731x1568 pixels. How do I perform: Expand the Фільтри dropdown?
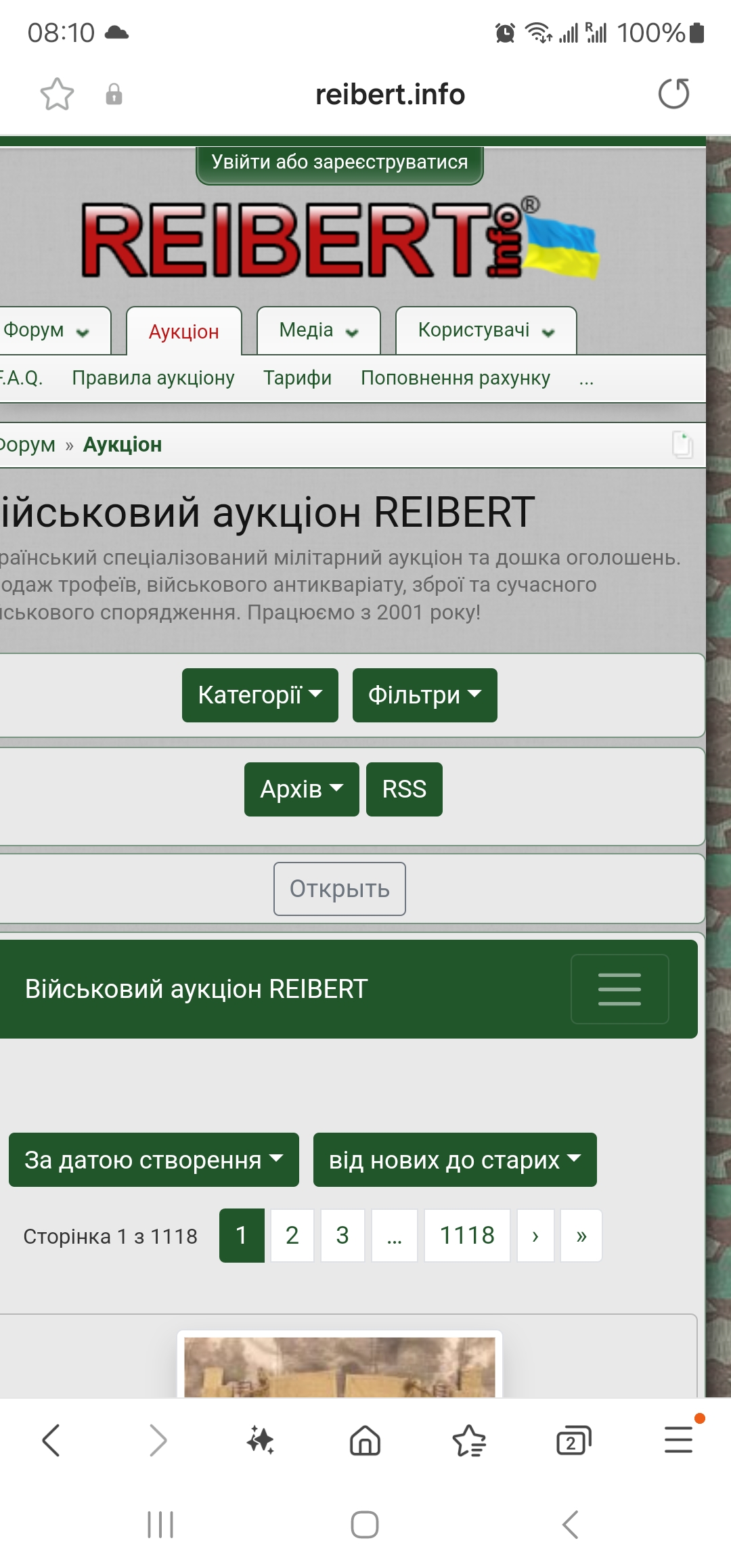click(424, 695)
